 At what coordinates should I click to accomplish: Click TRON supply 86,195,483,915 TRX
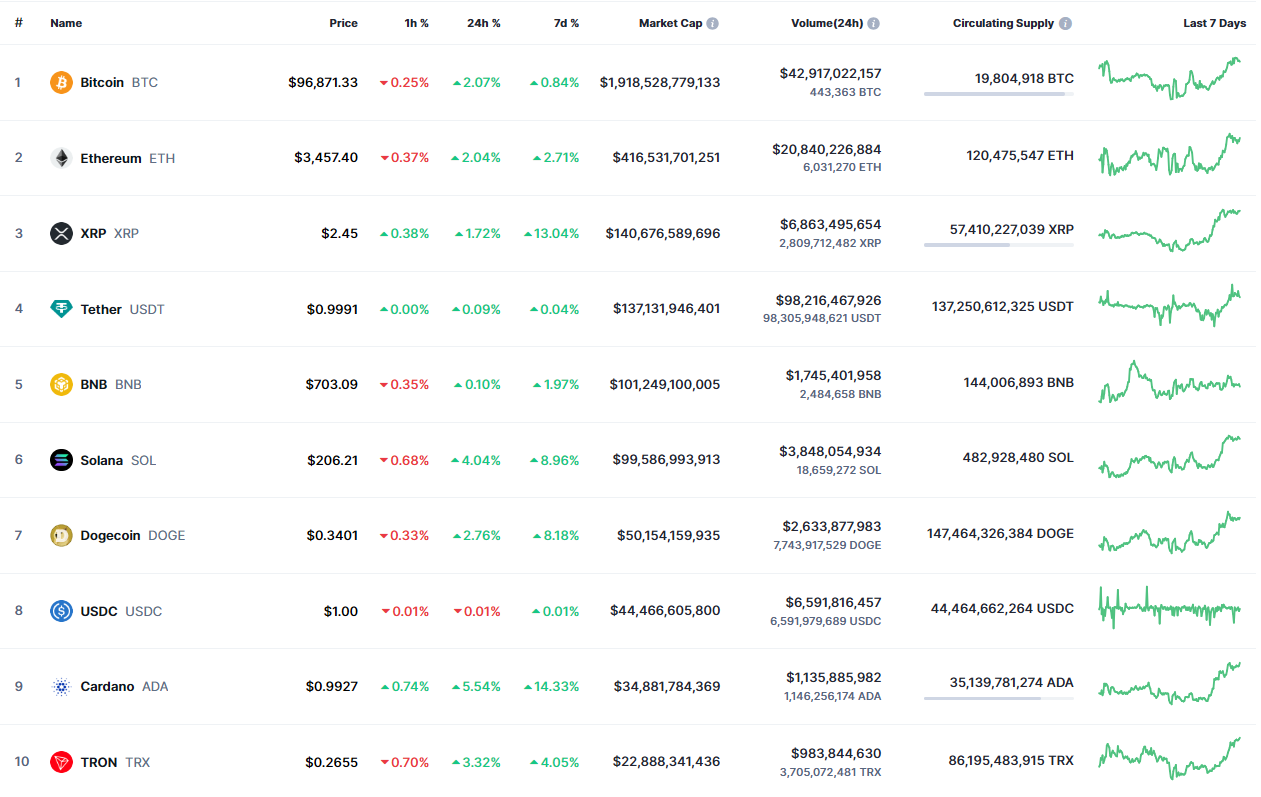point(1011,761)
